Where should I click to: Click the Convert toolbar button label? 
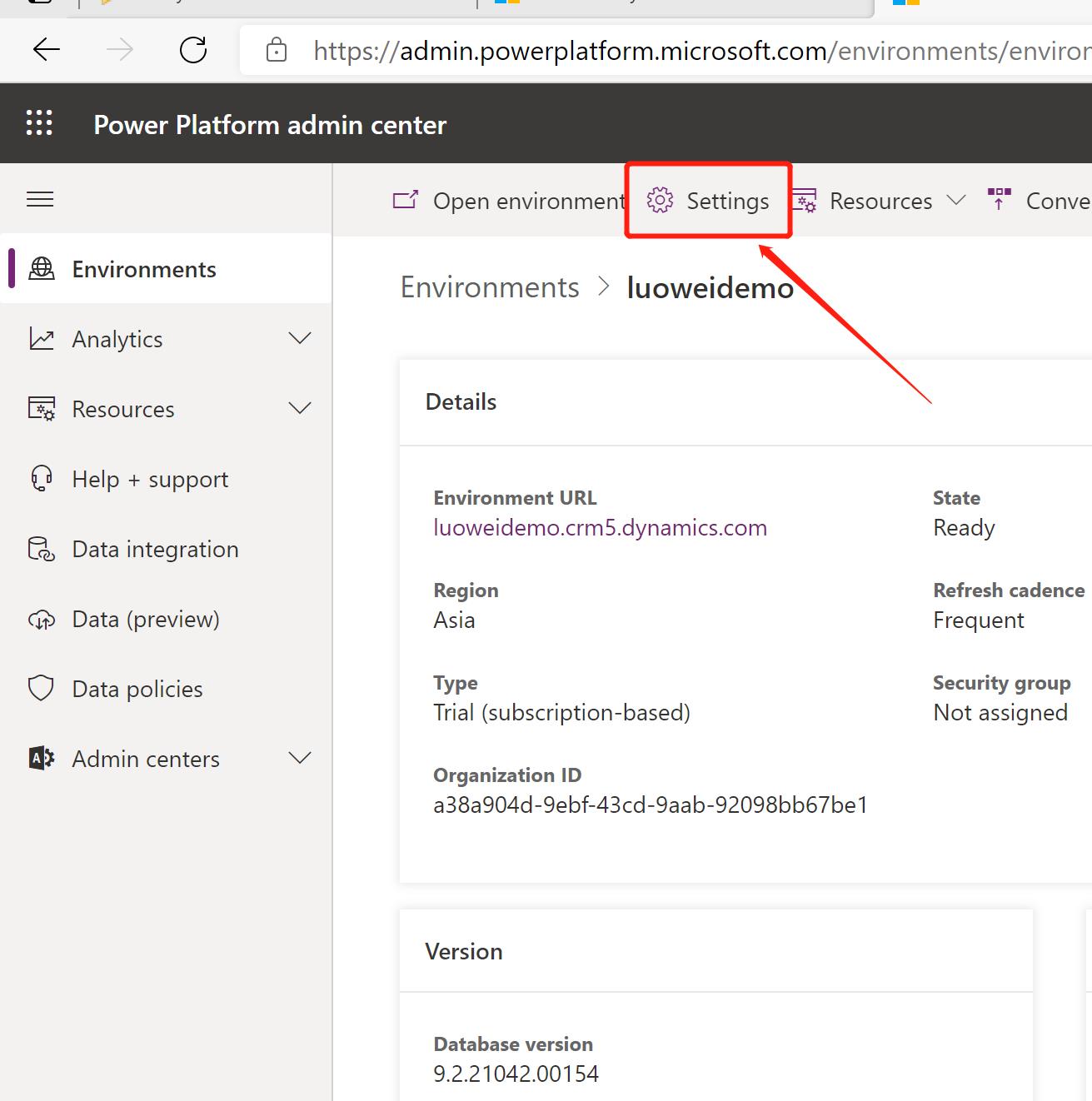coord(1058,202)
